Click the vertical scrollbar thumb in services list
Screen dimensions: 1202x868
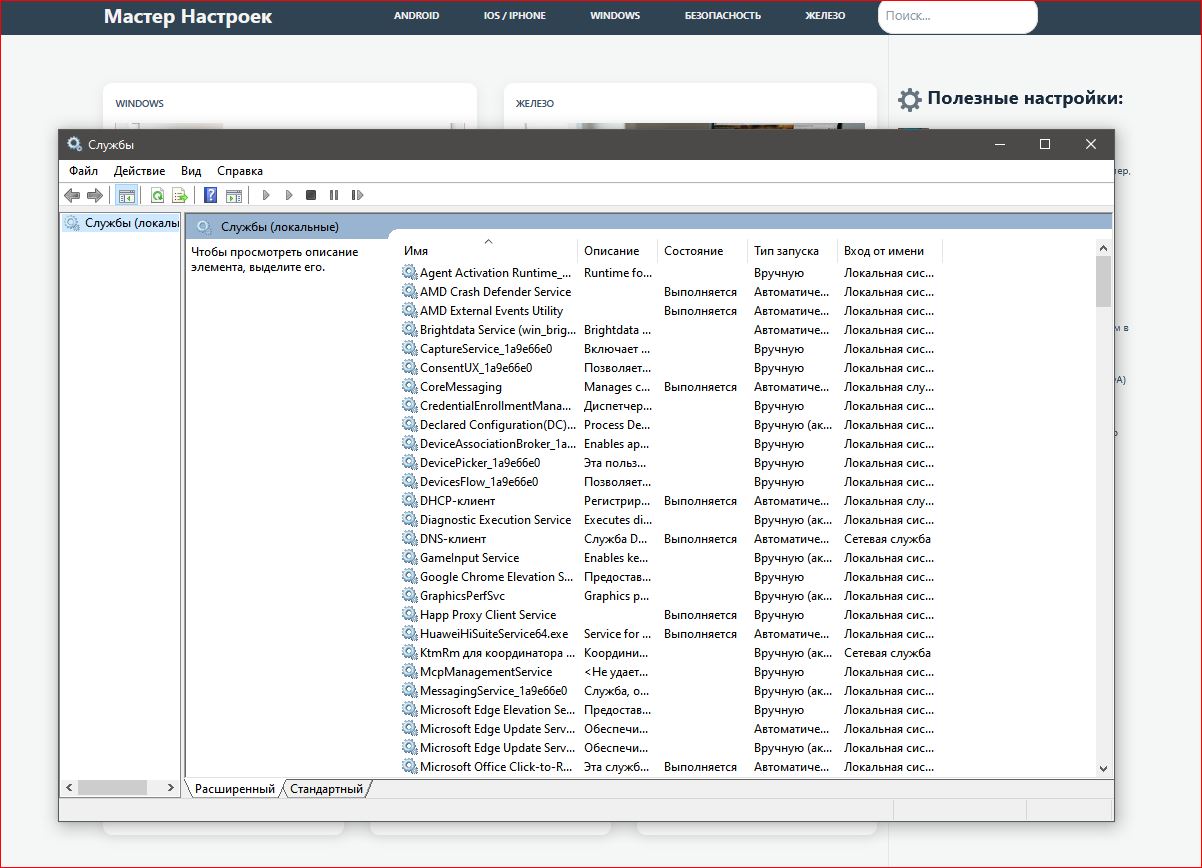coord(1103,282)
